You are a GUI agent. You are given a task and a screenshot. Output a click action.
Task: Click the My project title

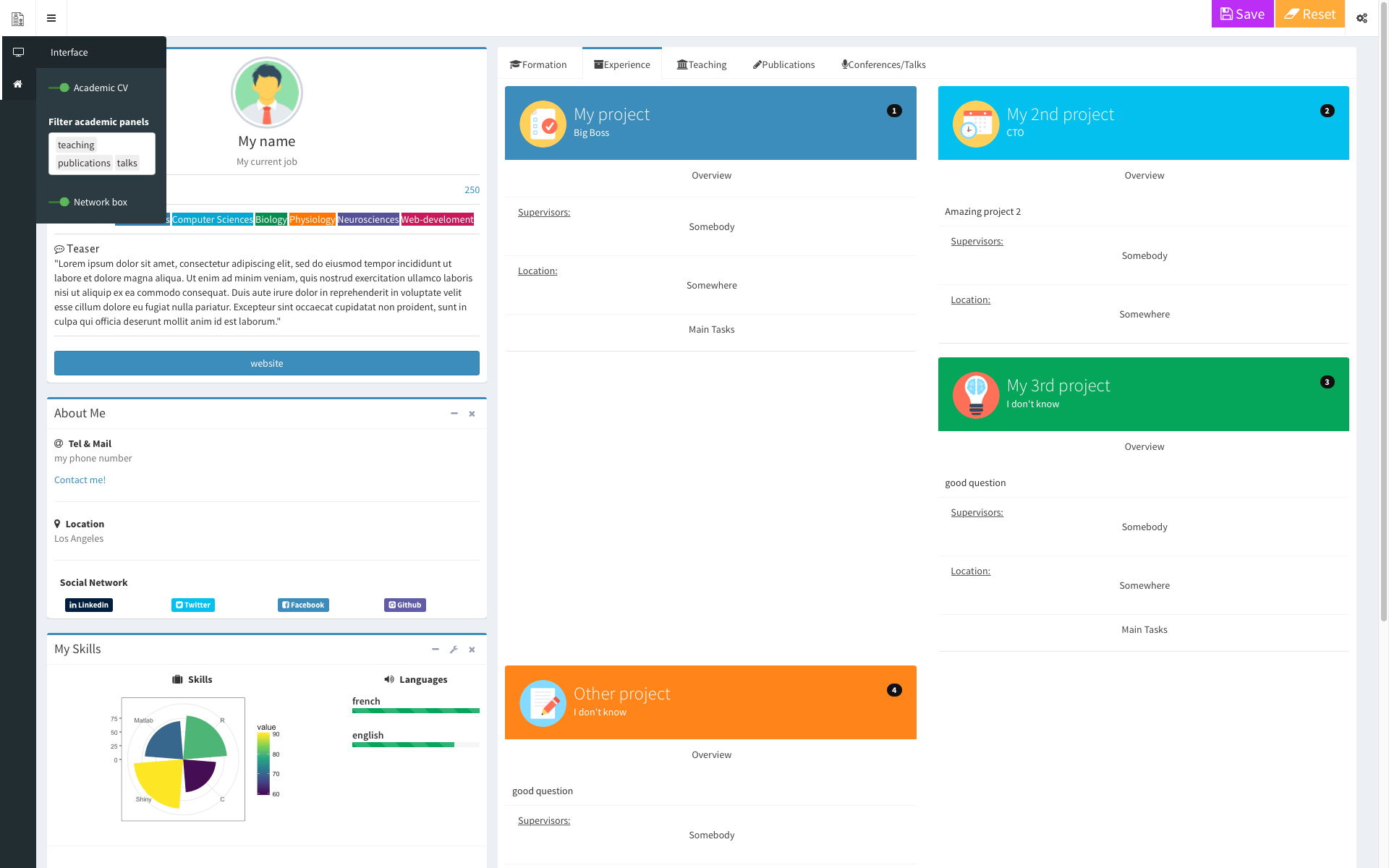click(x=611, y=114)
